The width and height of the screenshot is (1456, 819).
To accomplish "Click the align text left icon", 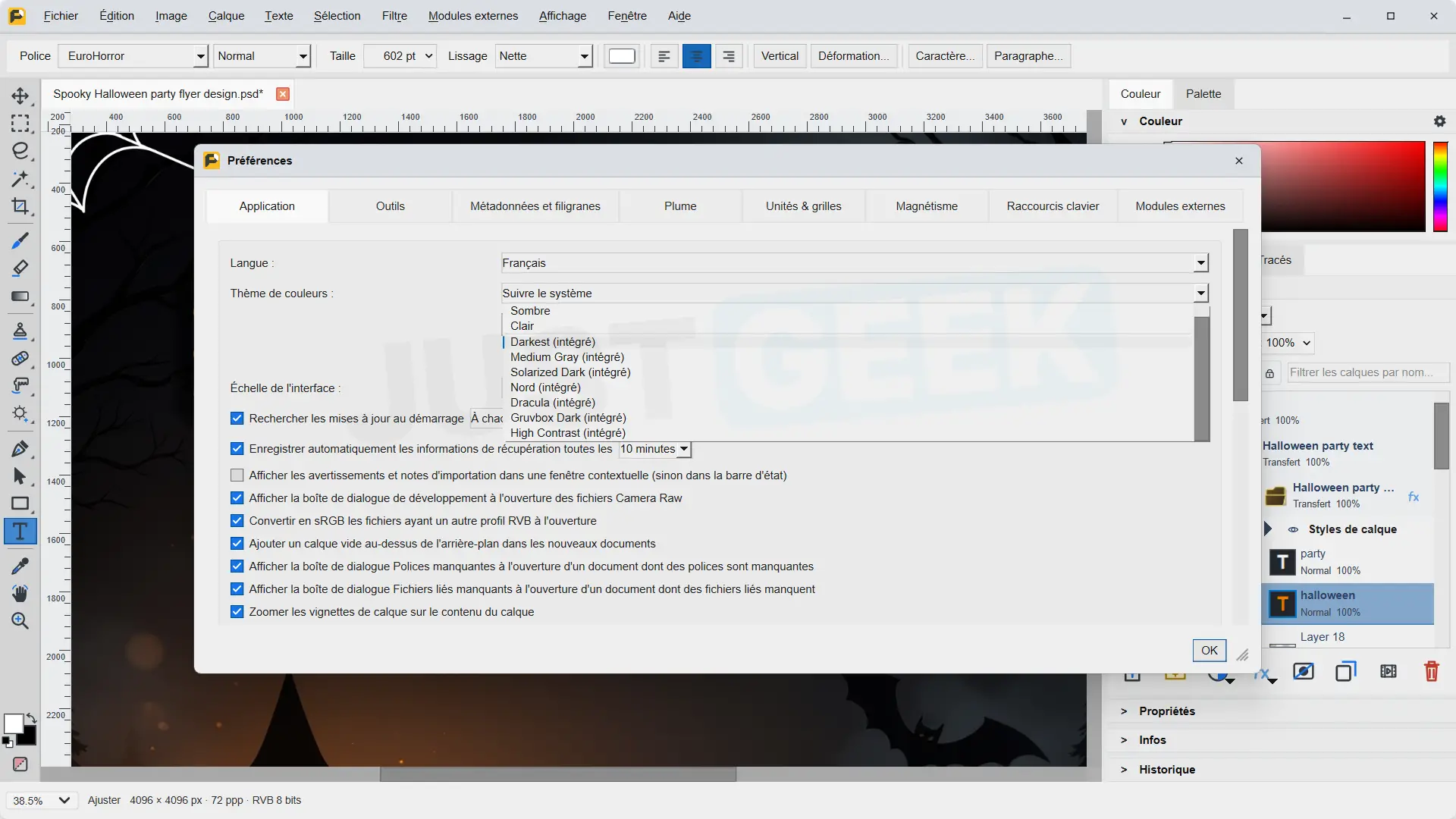I will [x=664, y=56].
